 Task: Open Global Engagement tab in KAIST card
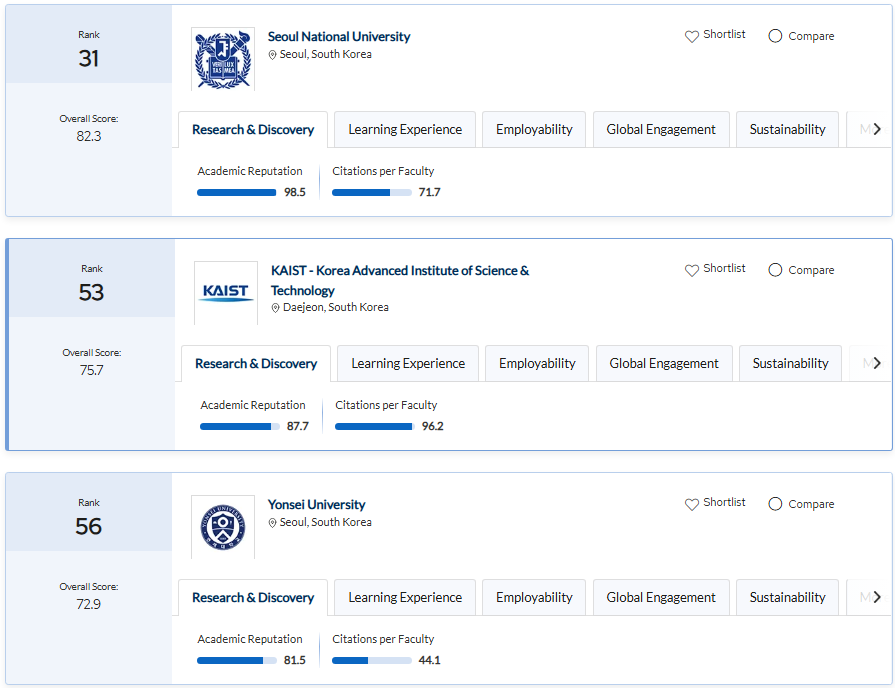pyautogui.click(x=664, y=364)
